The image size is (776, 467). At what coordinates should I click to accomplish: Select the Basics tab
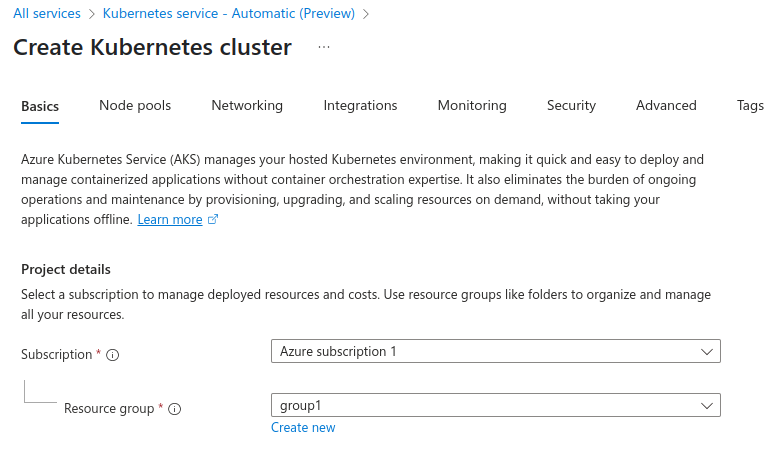(x=40, y=106)
